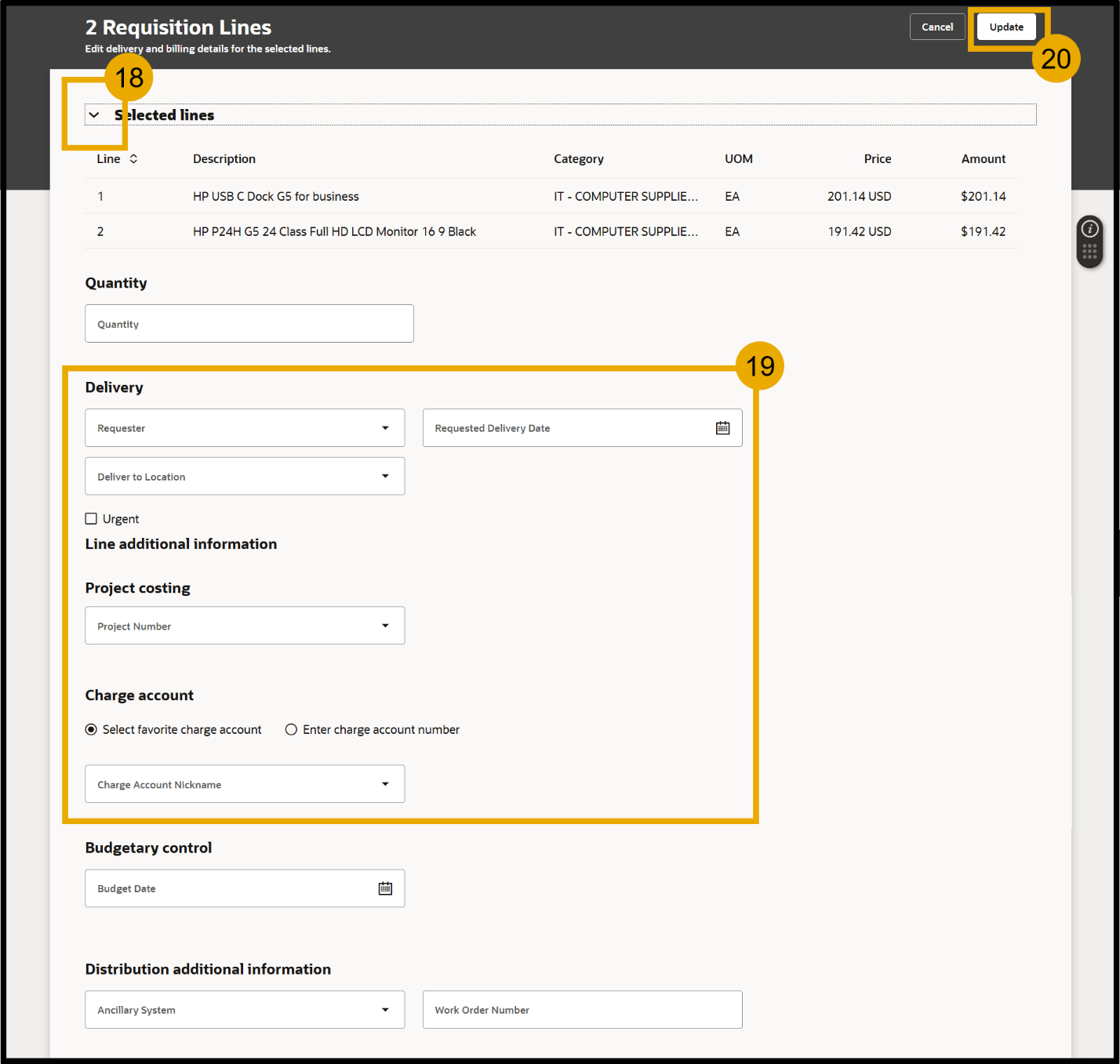Open the floating info assistance widget
This screenshot has width=1120, height=1064.
coord(1089,229)
